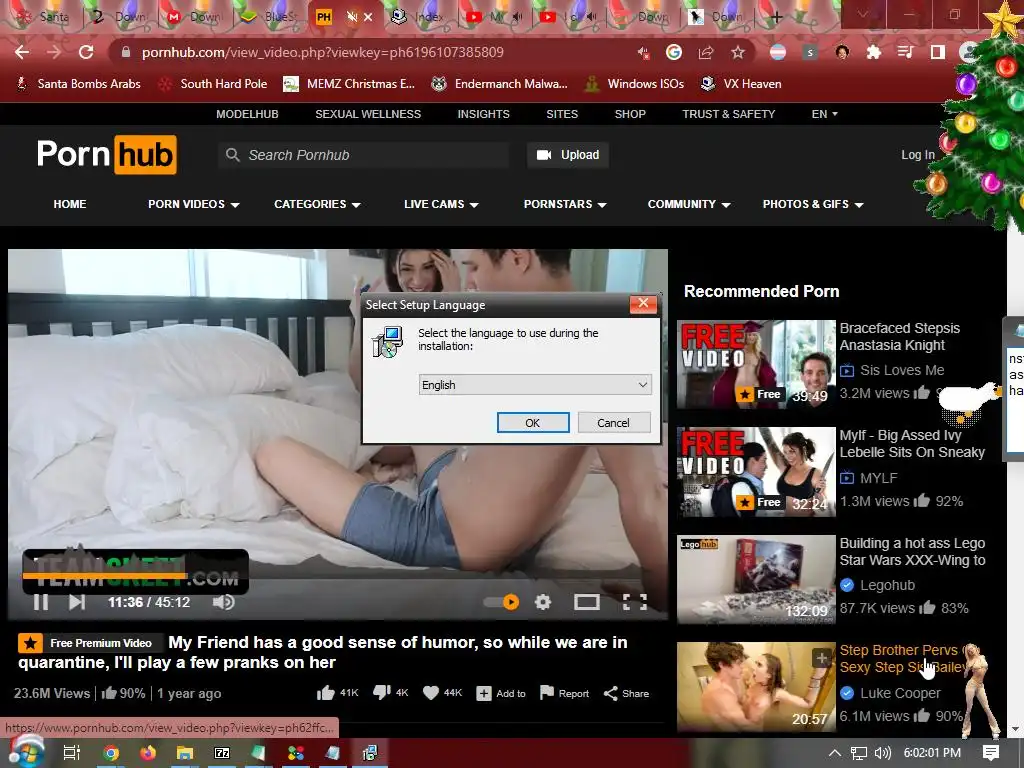Open the notification center icon
The height and width of the screenshot is (768, 1024).
point(991,753)
